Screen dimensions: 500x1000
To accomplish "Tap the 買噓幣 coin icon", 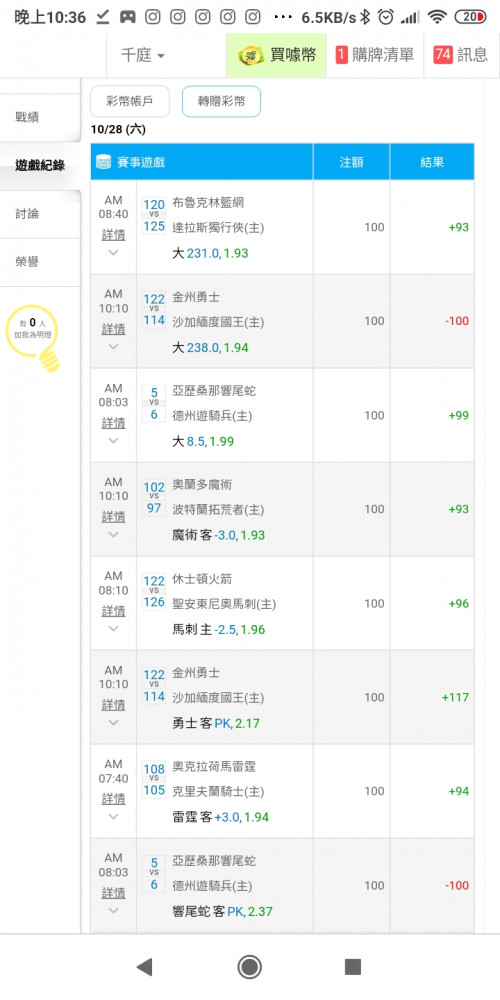I will tap(251, 55).
